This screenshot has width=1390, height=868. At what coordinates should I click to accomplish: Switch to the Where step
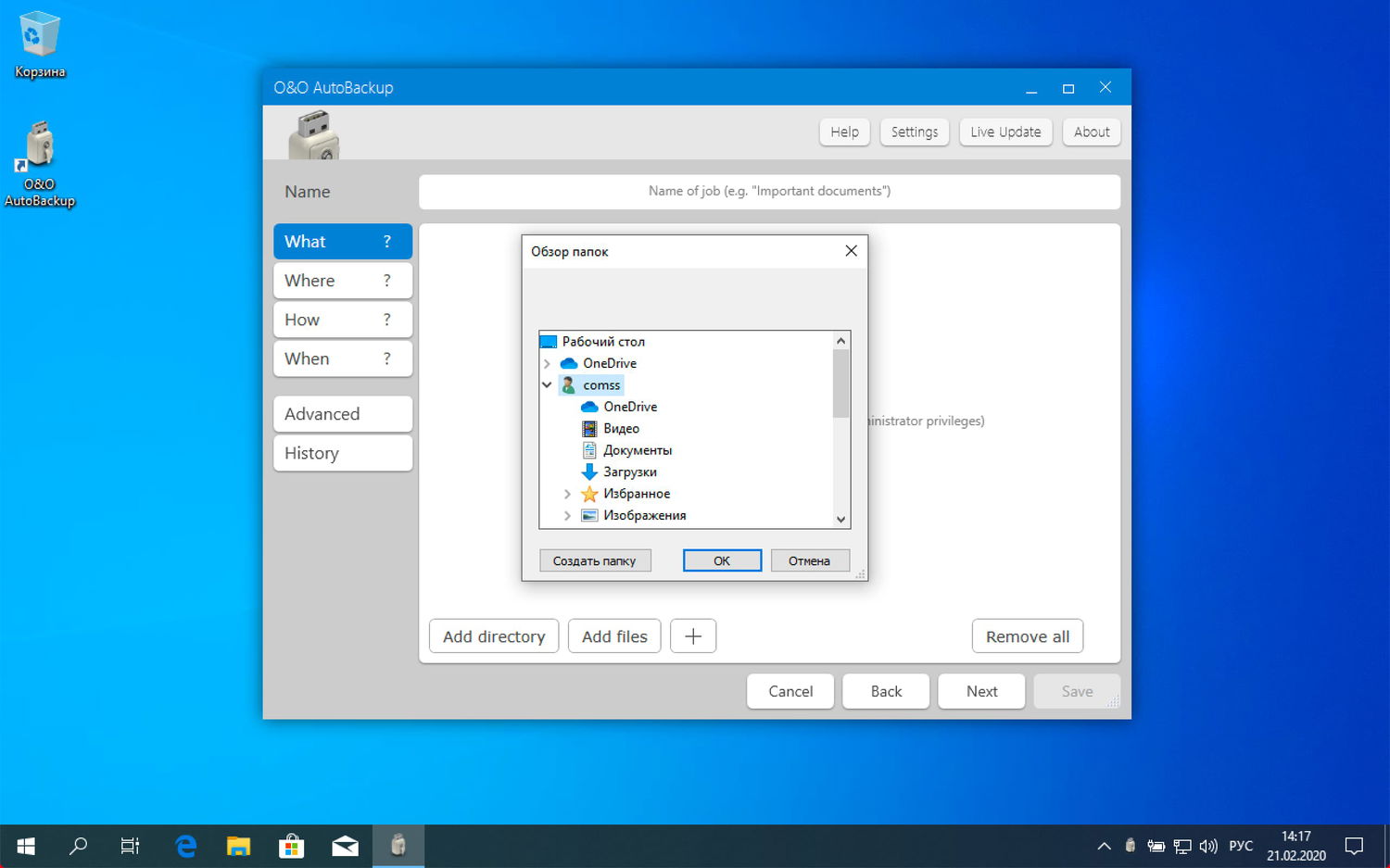coord(342,280)
